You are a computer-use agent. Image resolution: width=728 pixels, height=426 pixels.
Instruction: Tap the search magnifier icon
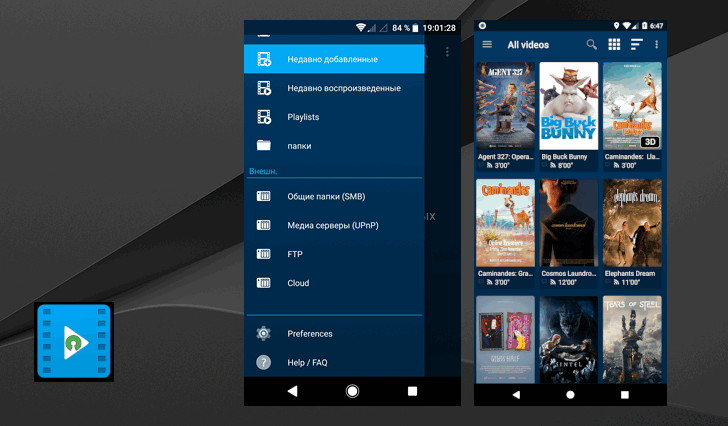point(592,45)
